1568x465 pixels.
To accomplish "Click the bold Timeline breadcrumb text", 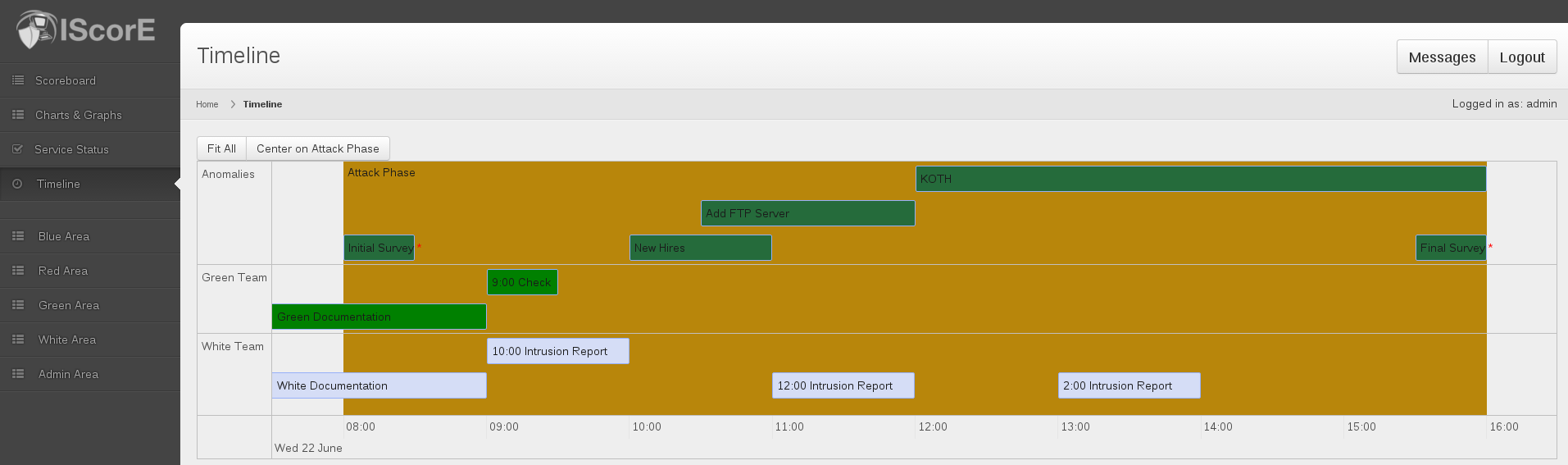I will (x=262, y=104).
